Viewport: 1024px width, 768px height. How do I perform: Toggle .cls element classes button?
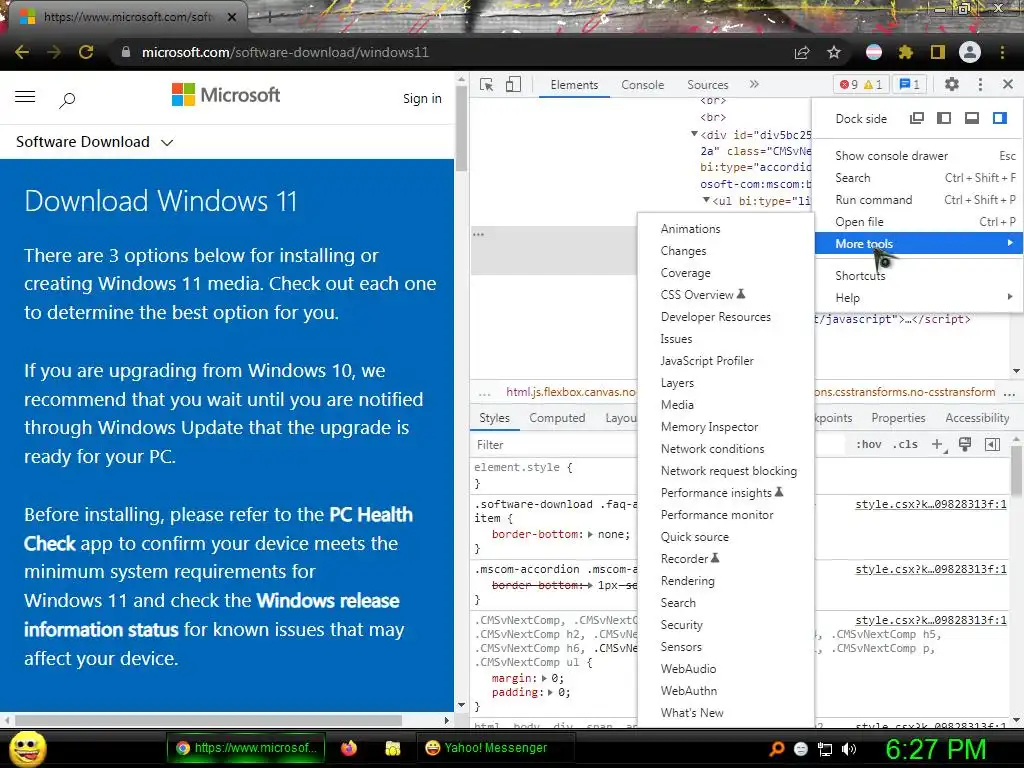tap(905, 445)
